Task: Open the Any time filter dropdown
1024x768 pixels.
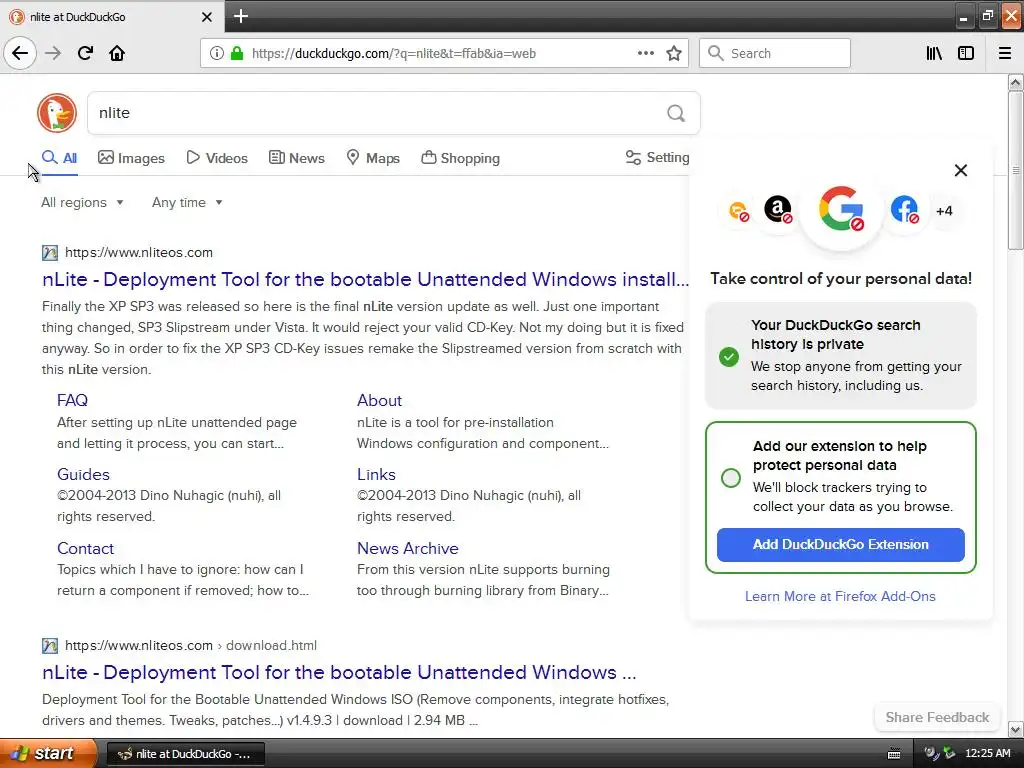Action: tap(187, 202)
